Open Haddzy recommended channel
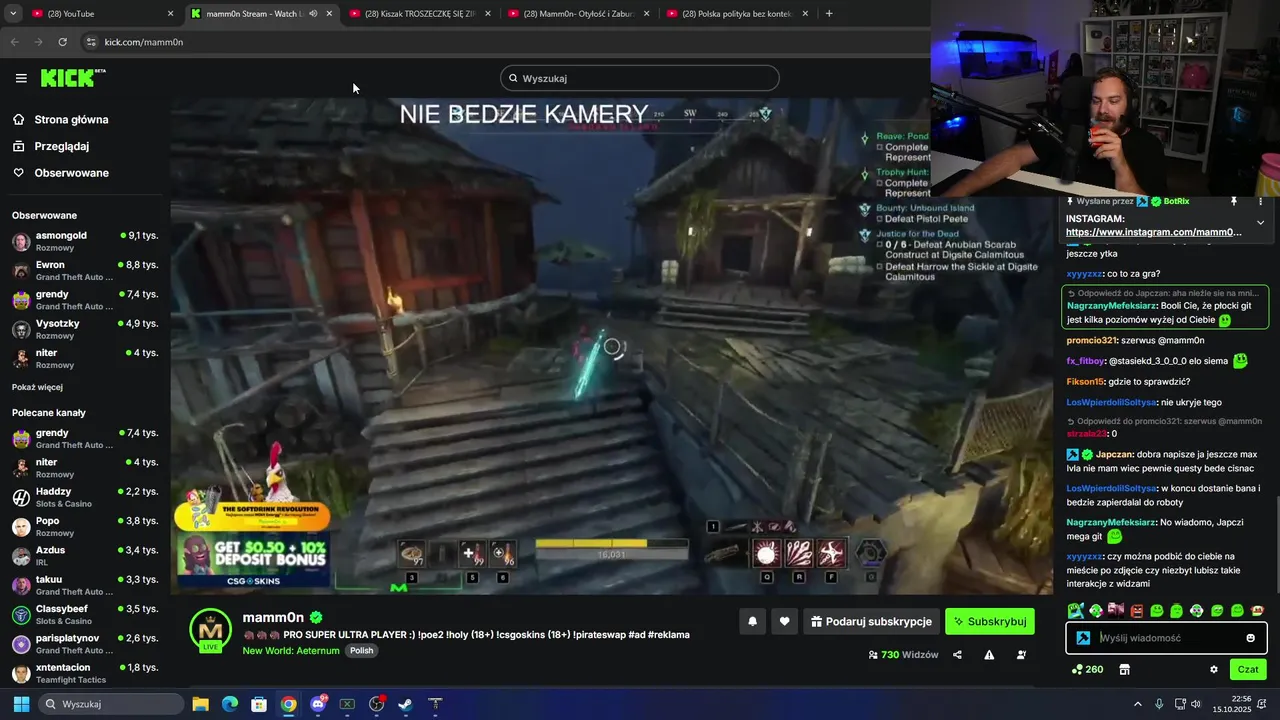The width and height of the screenshot is (1280, 720). pos(85,497)
